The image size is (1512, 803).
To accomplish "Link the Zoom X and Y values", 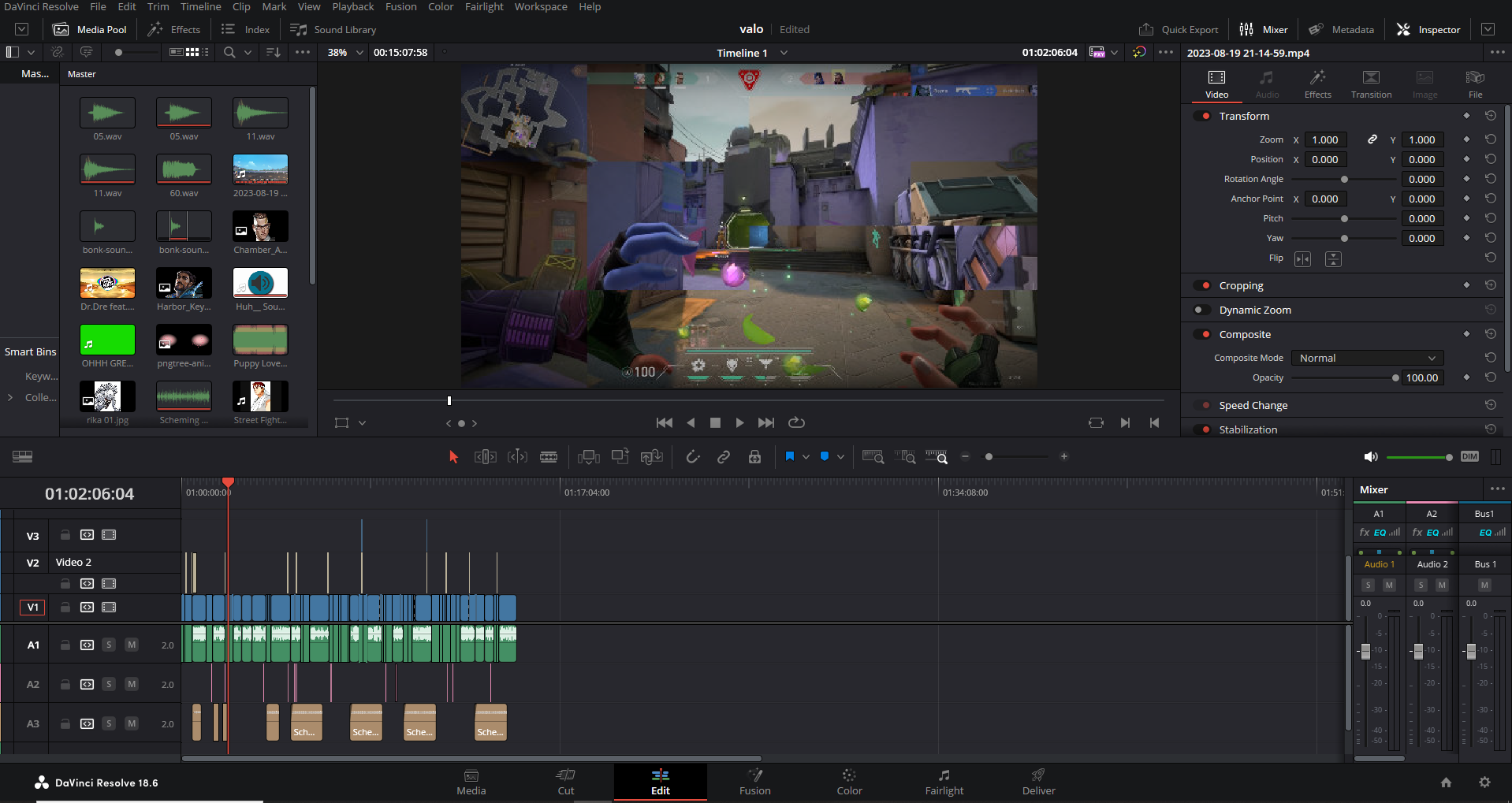I will tap(1372, 139).
